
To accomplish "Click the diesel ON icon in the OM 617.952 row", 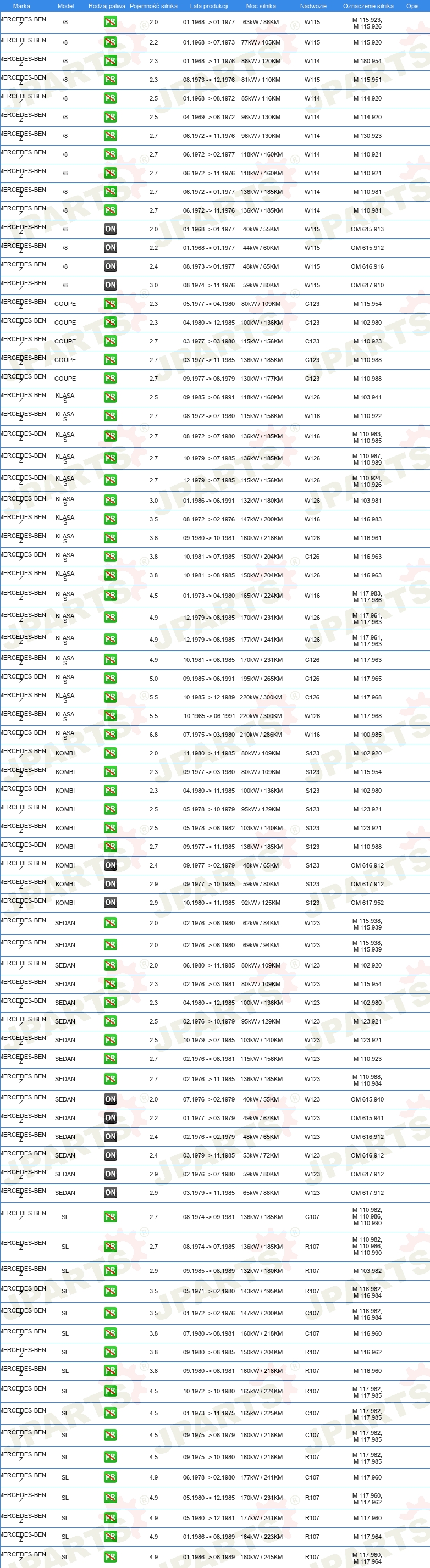I will pos(110,903).
